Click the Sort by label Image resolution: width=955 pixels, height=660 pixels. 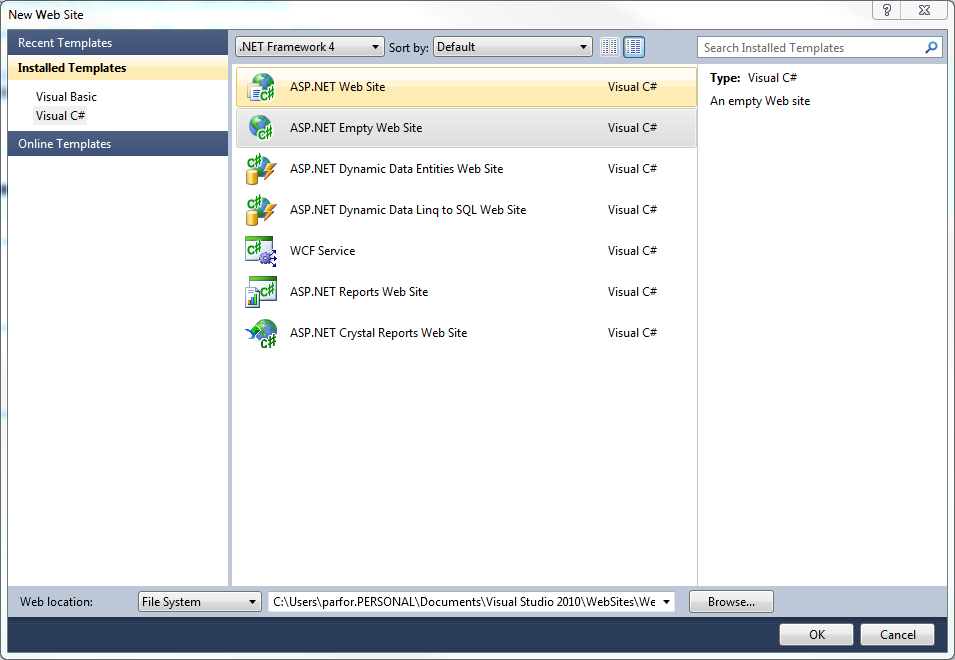pos(409,47)
